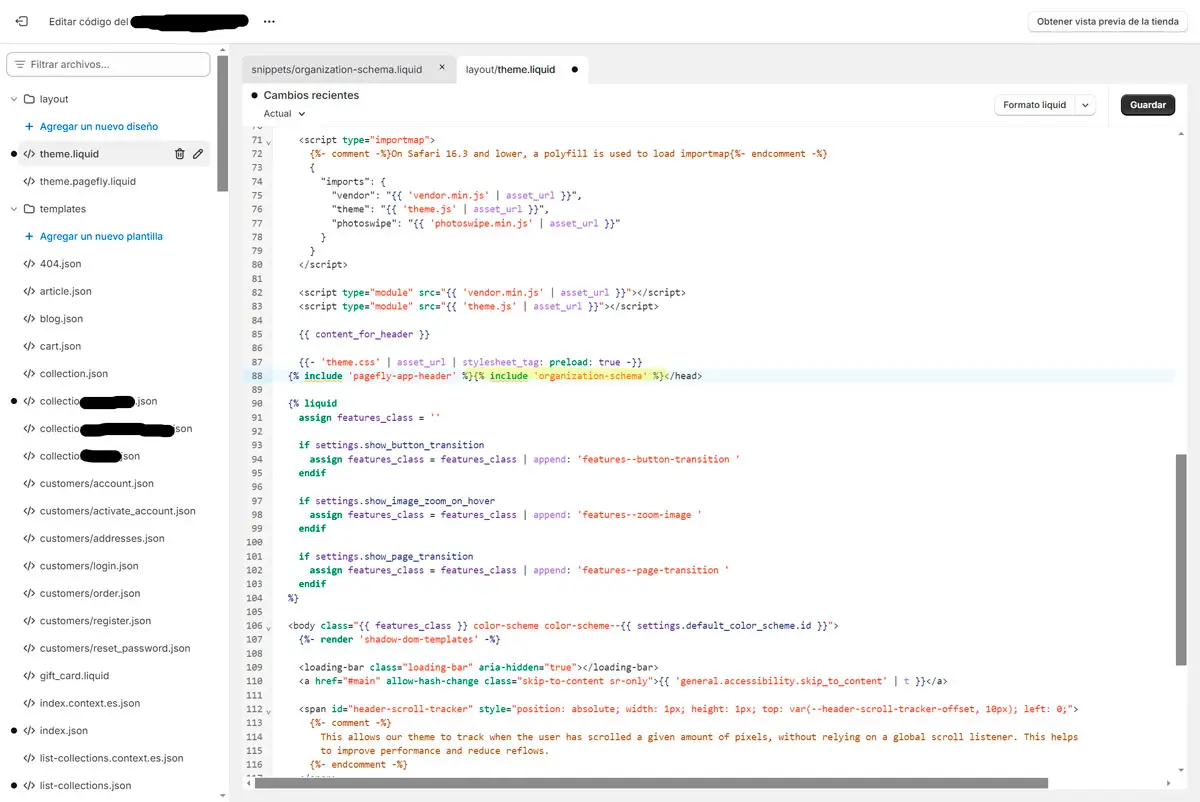Click the plus icon for new layout
Screen dimensions: 1200x802
click(29, 127)
